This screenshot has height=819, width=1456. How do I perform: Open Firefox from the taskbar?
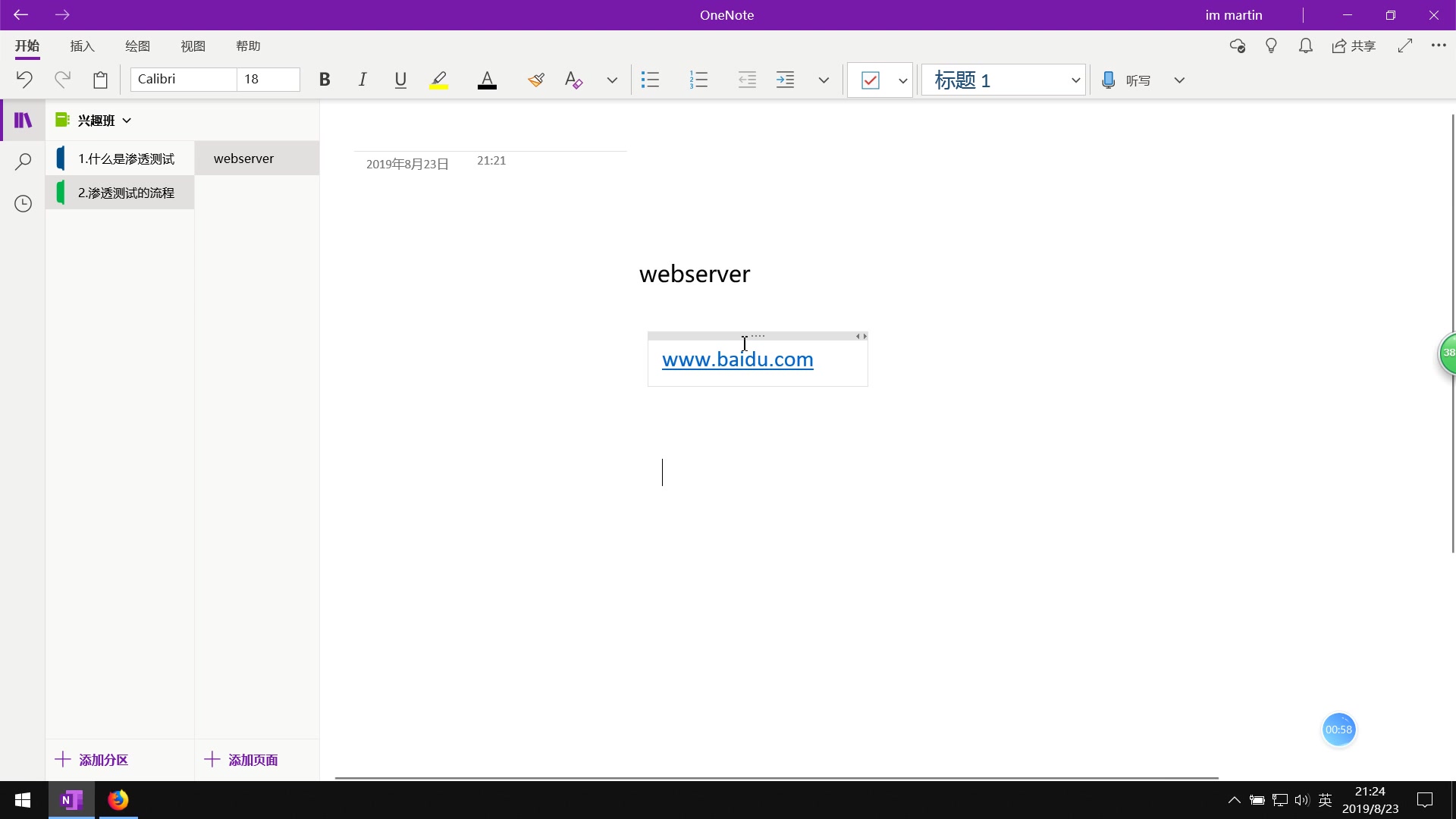point(118,800)
